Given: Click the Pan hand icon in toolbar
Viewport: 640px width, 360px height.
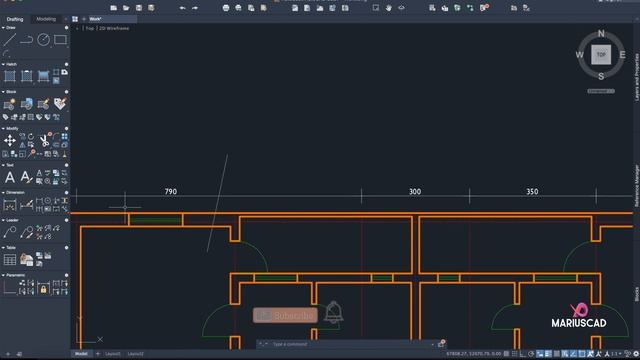Looking at the screenshot, I should coord(389,8).
